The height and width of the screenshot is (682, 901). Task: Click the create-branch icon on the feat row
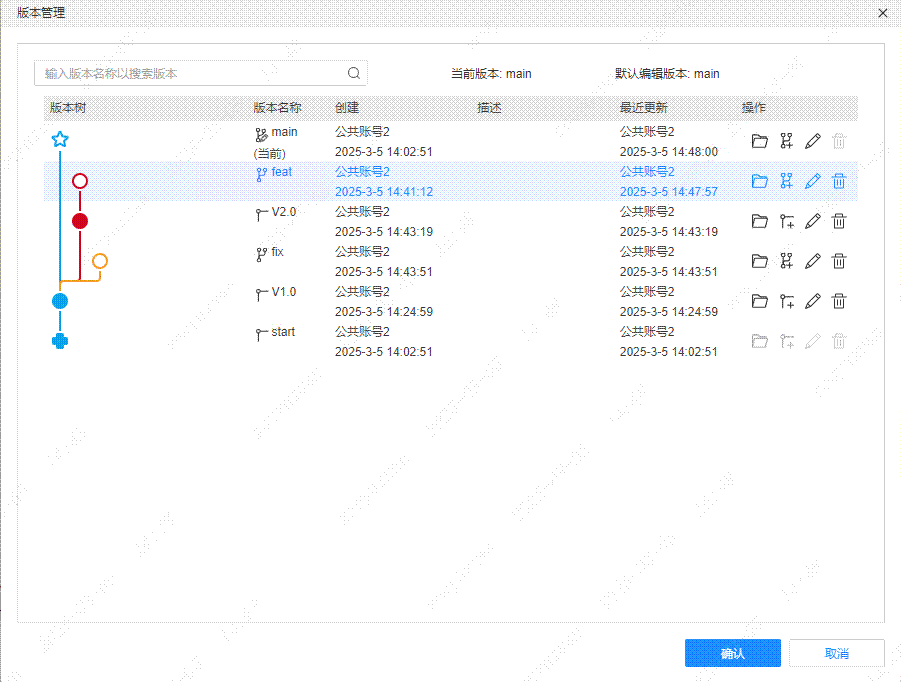click(x=786, y=181)
